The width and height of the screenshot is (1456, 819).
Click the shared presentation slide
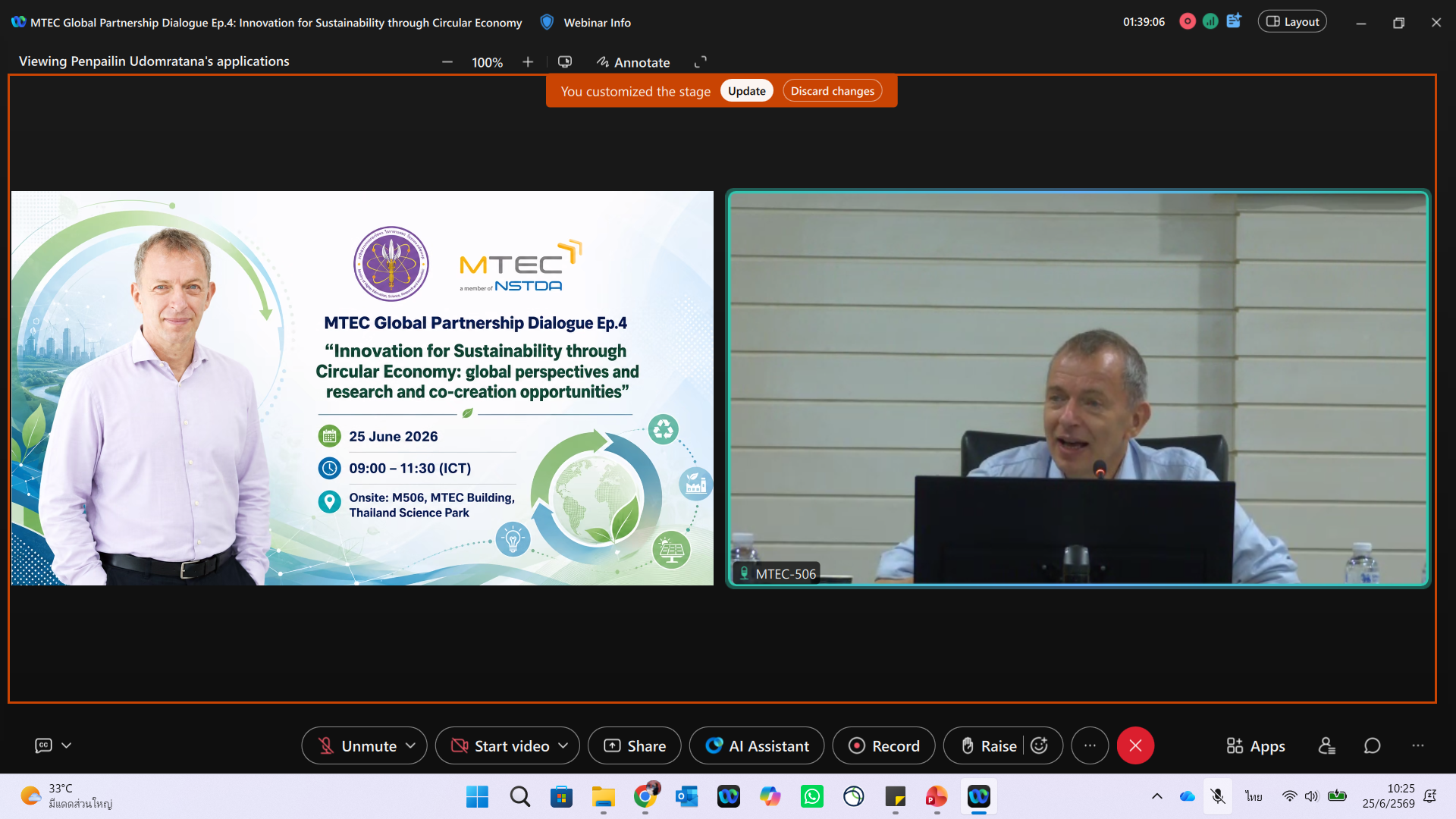362,388
